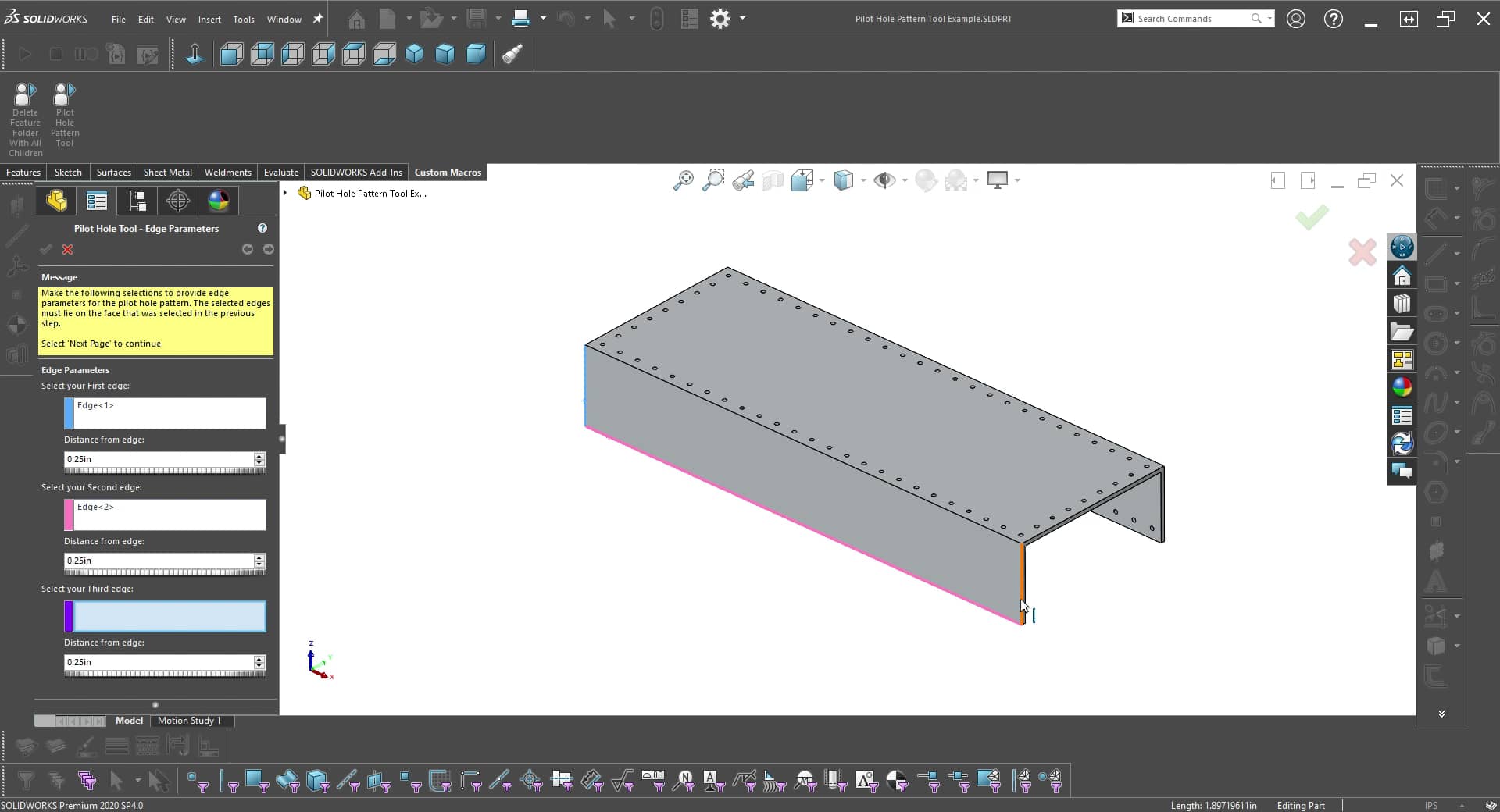Adjust the first Distance from edge slider

tap(164, 470)
